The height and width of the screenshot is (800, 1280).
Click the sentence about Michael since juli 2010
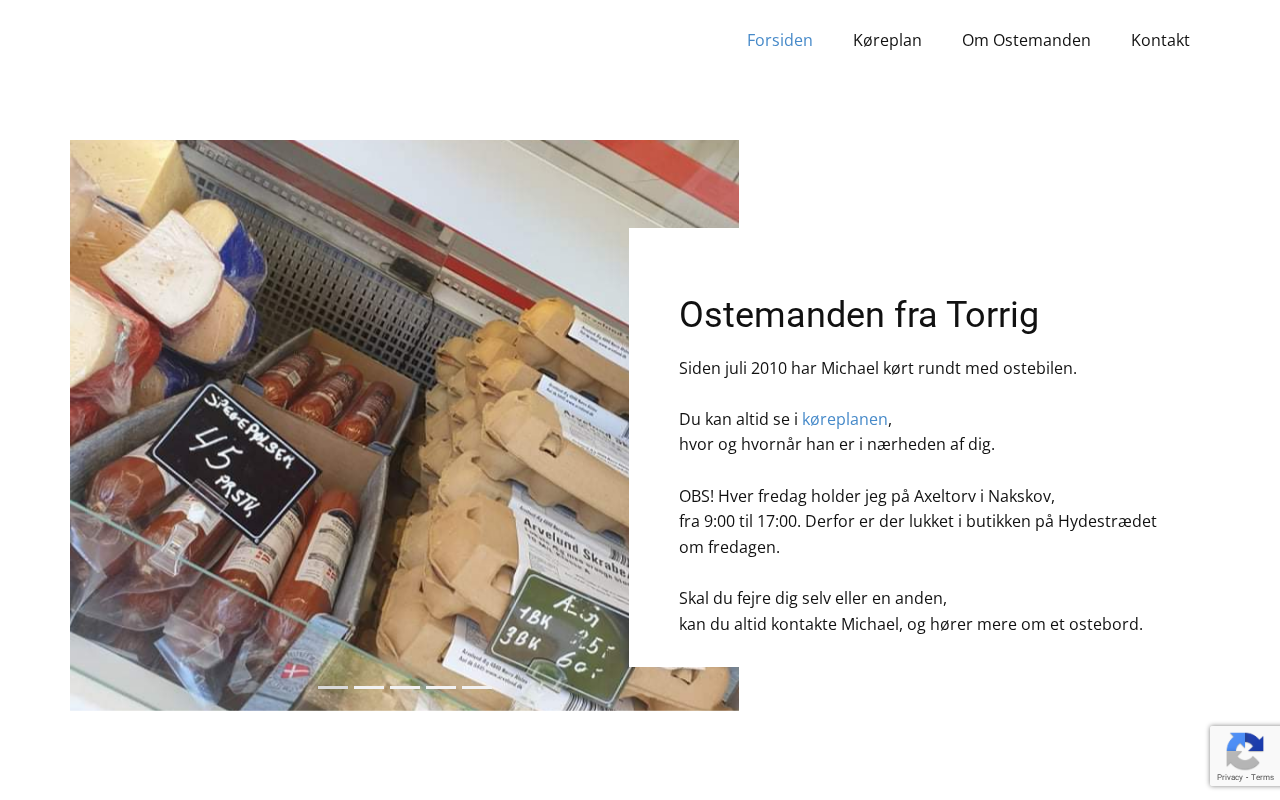878,368
